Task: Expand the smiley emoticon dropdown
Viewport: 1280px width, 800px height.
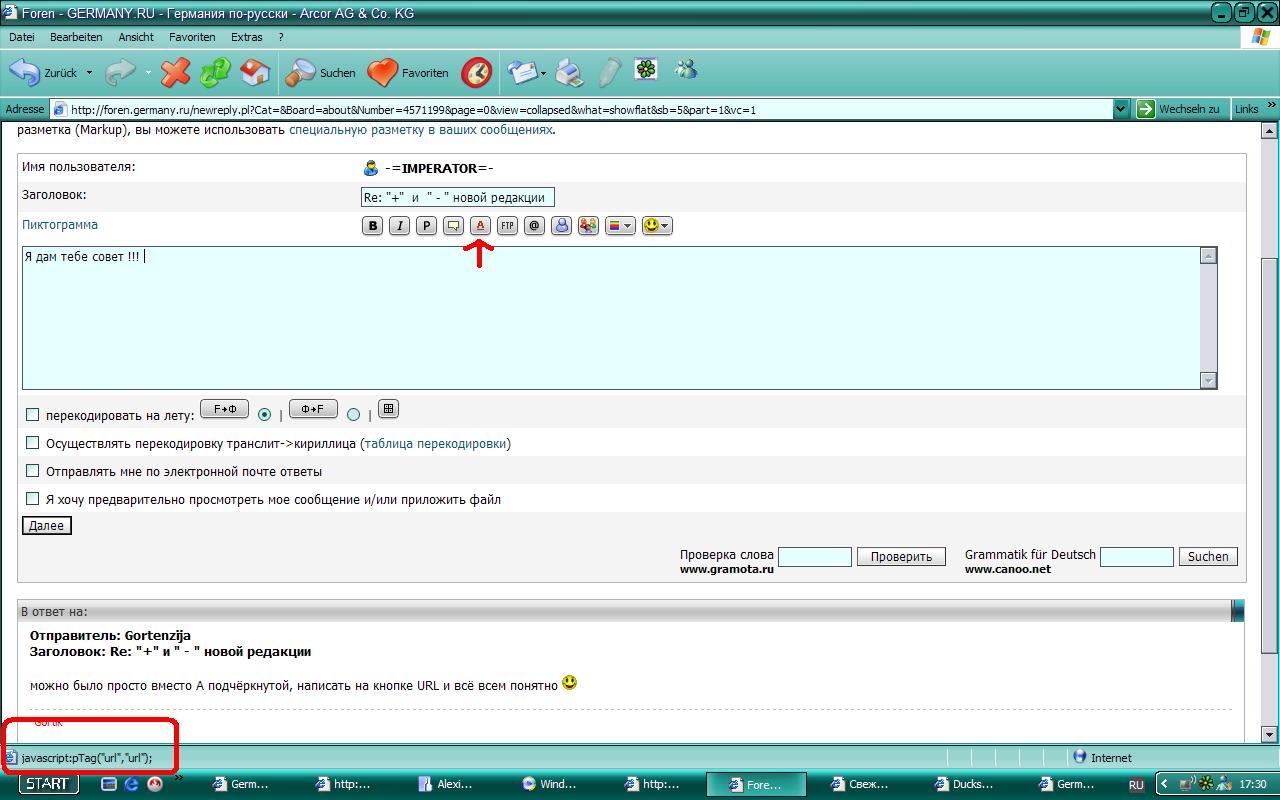Action: [x=657, y=226]
